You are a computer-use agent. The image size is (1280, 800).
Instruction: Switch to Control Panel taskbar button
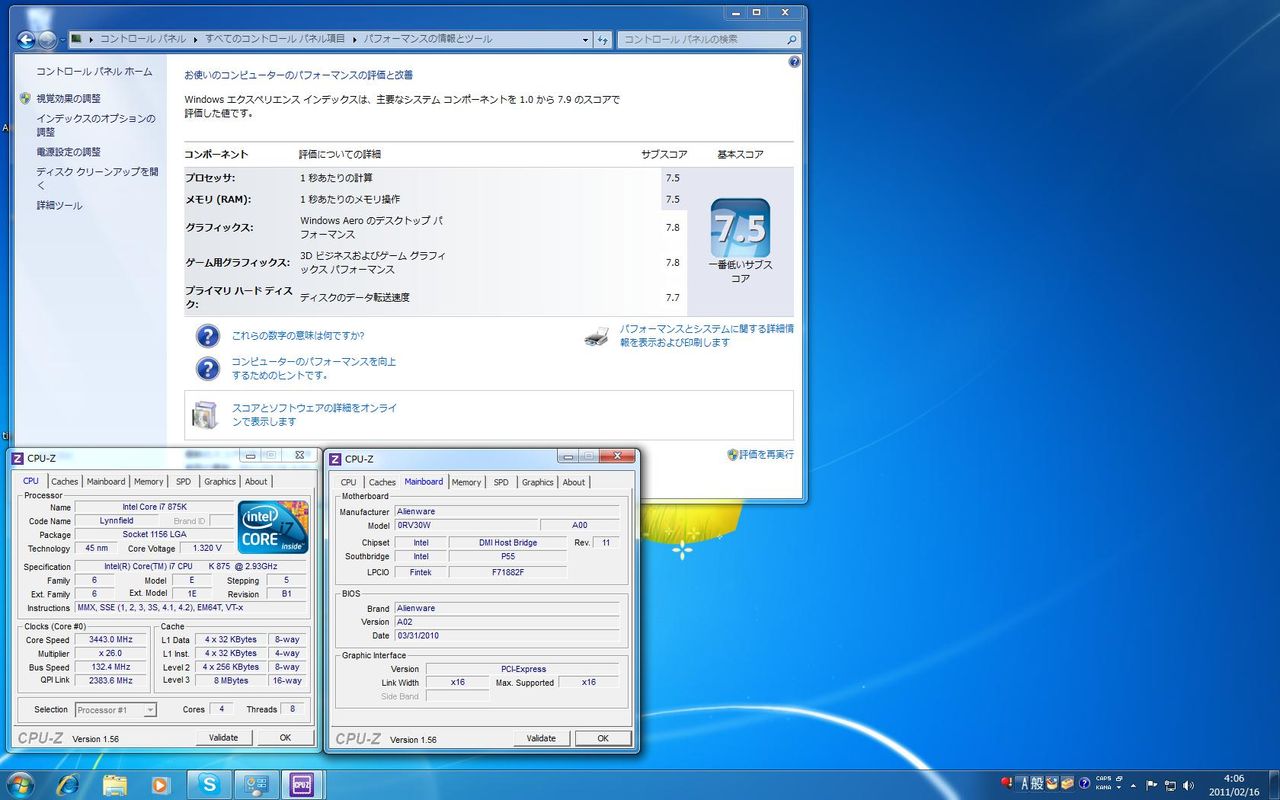[256, 785]
